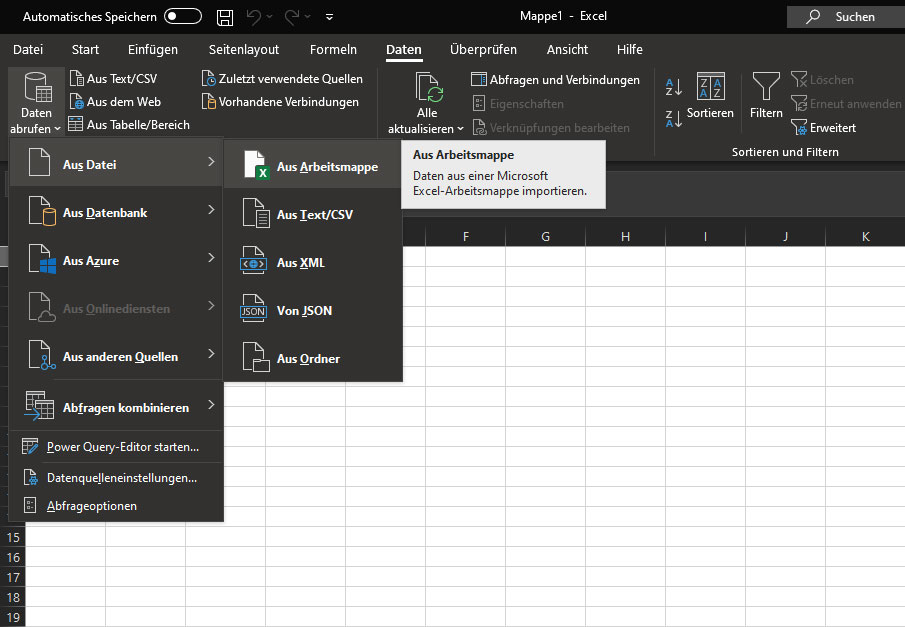Select column H header
The height and width of the screenshot is (627, 905).
(625, 236)
